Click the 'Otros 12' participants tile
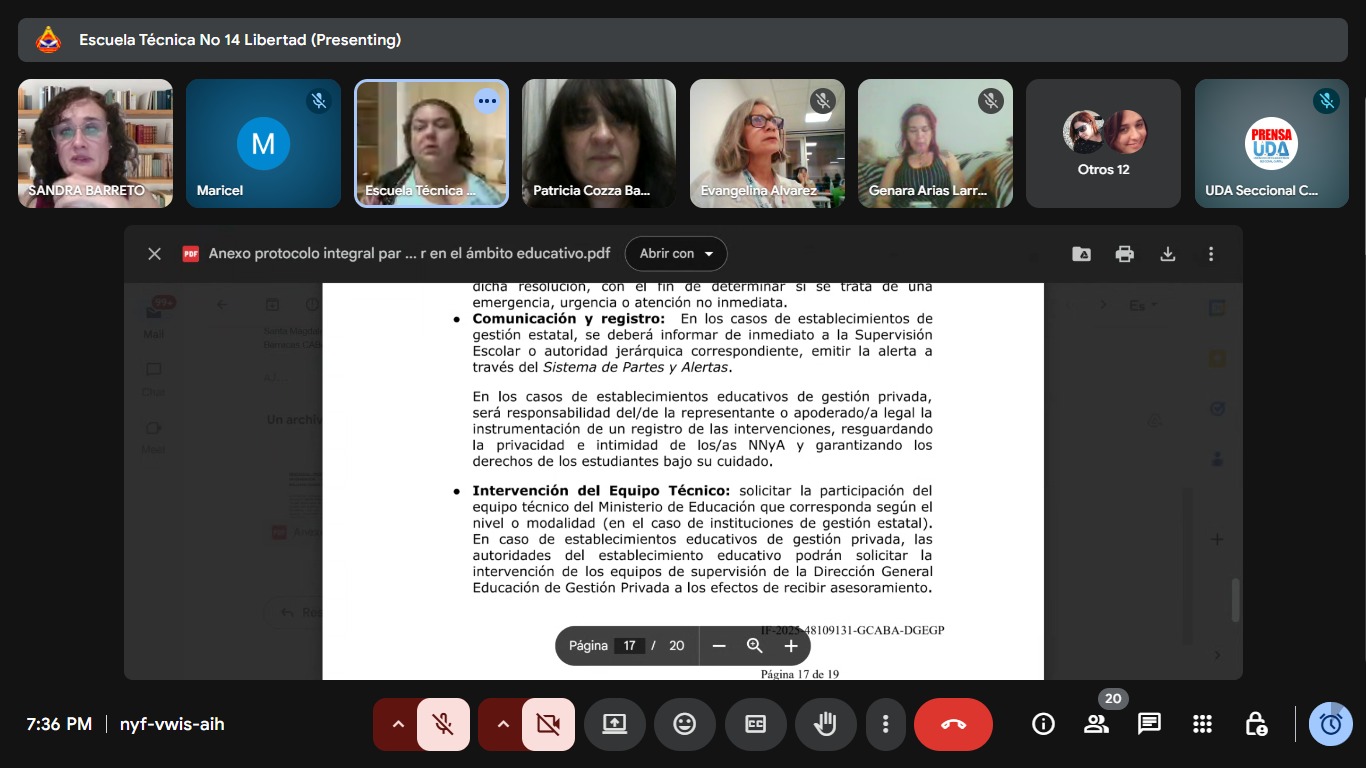Viewport: 1366px width, 768px height. pyautogui.click(x=1103, y=144)
